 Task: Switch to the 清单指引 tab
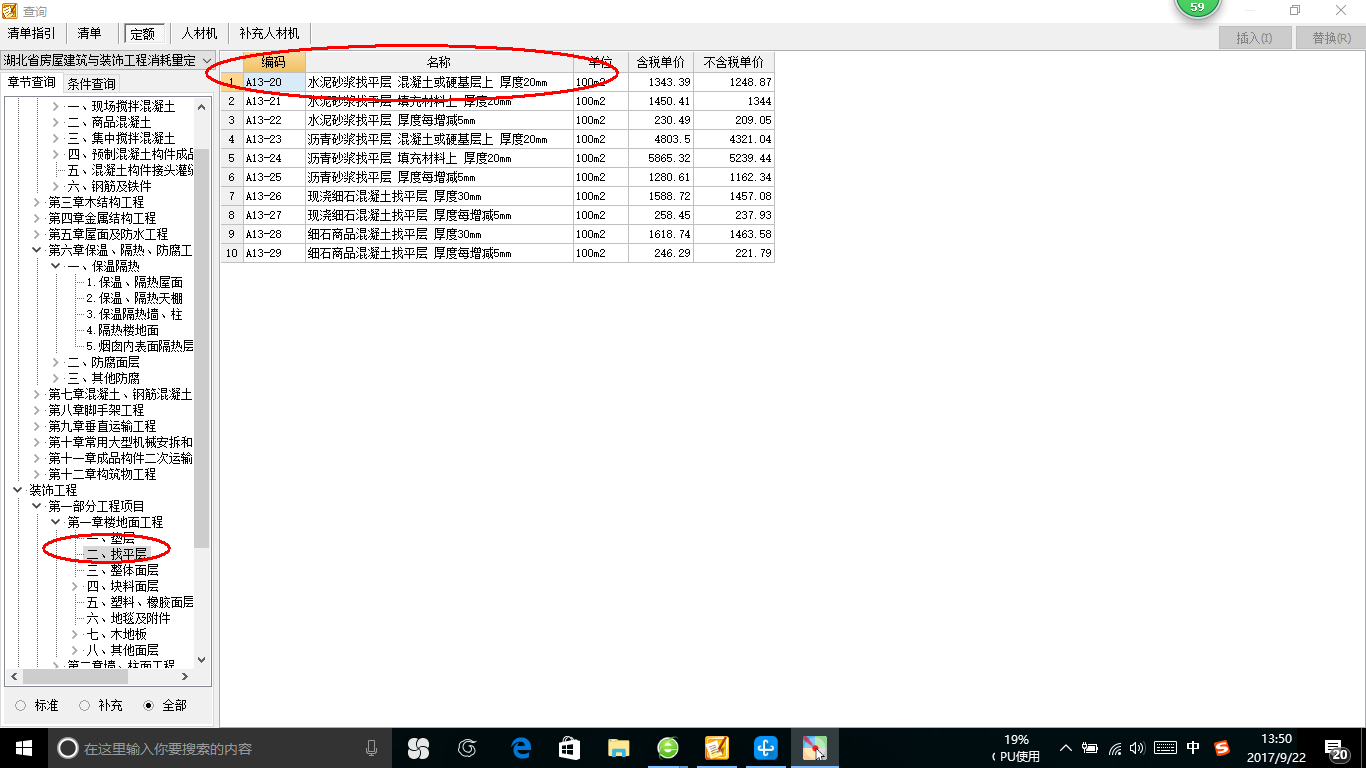tap(31, 33)
